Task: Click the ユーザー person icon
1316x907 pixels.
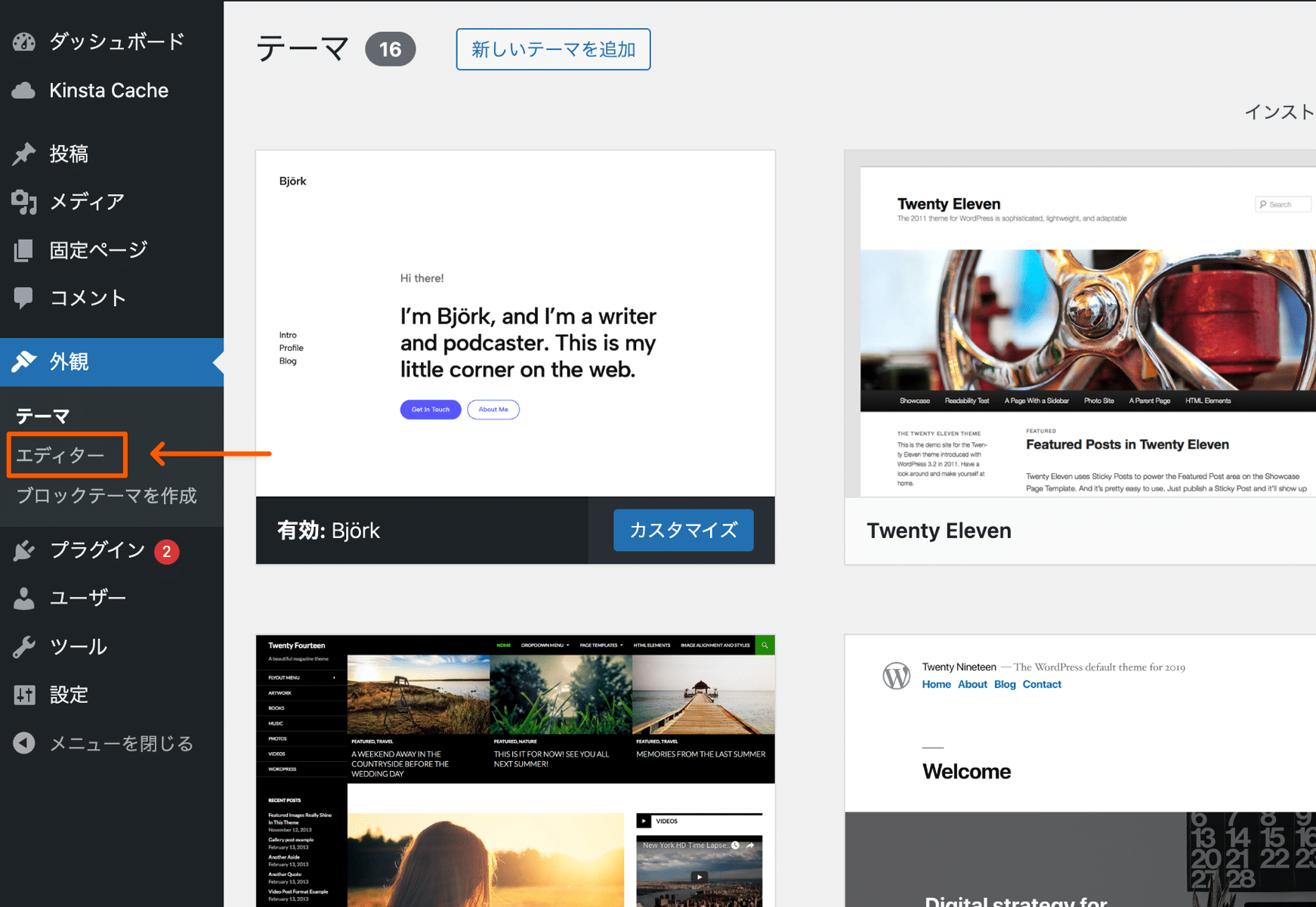Action: point(24,598)
